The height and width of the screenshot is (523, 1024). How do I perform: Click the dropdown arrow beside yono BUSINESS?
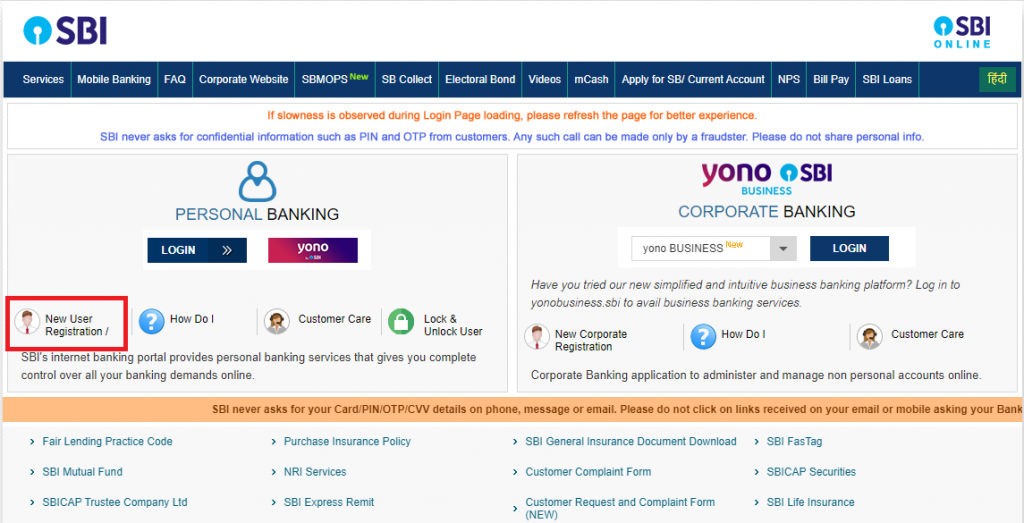click(784, 249)
